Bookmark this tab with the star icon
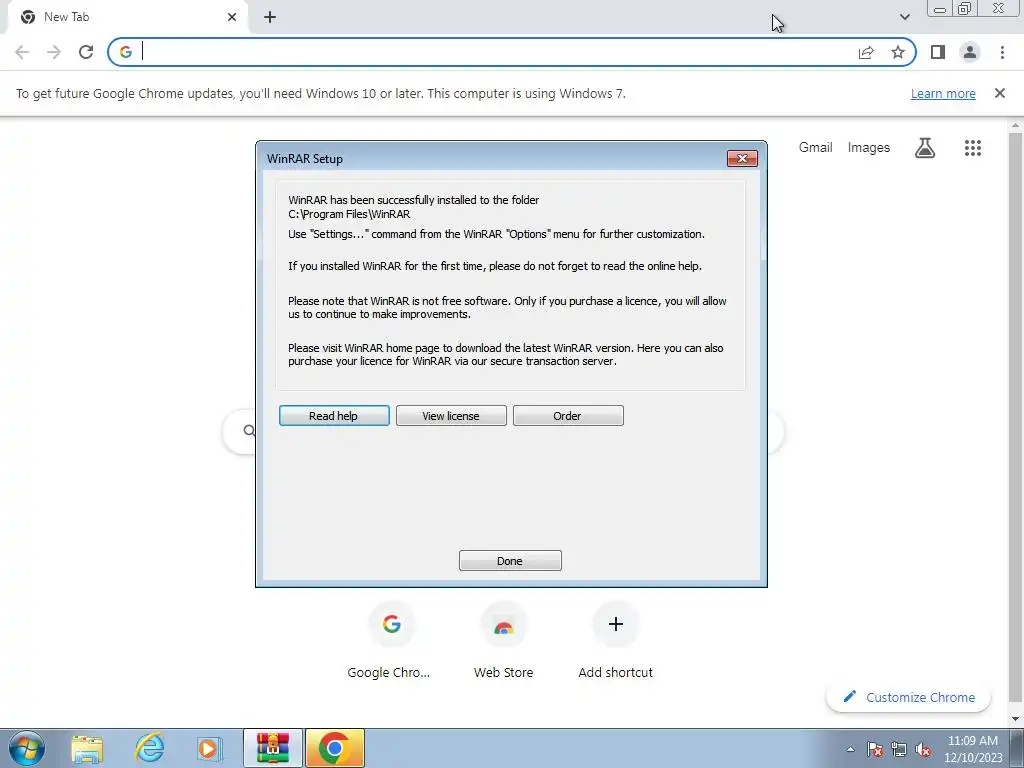 pos(898,52)
